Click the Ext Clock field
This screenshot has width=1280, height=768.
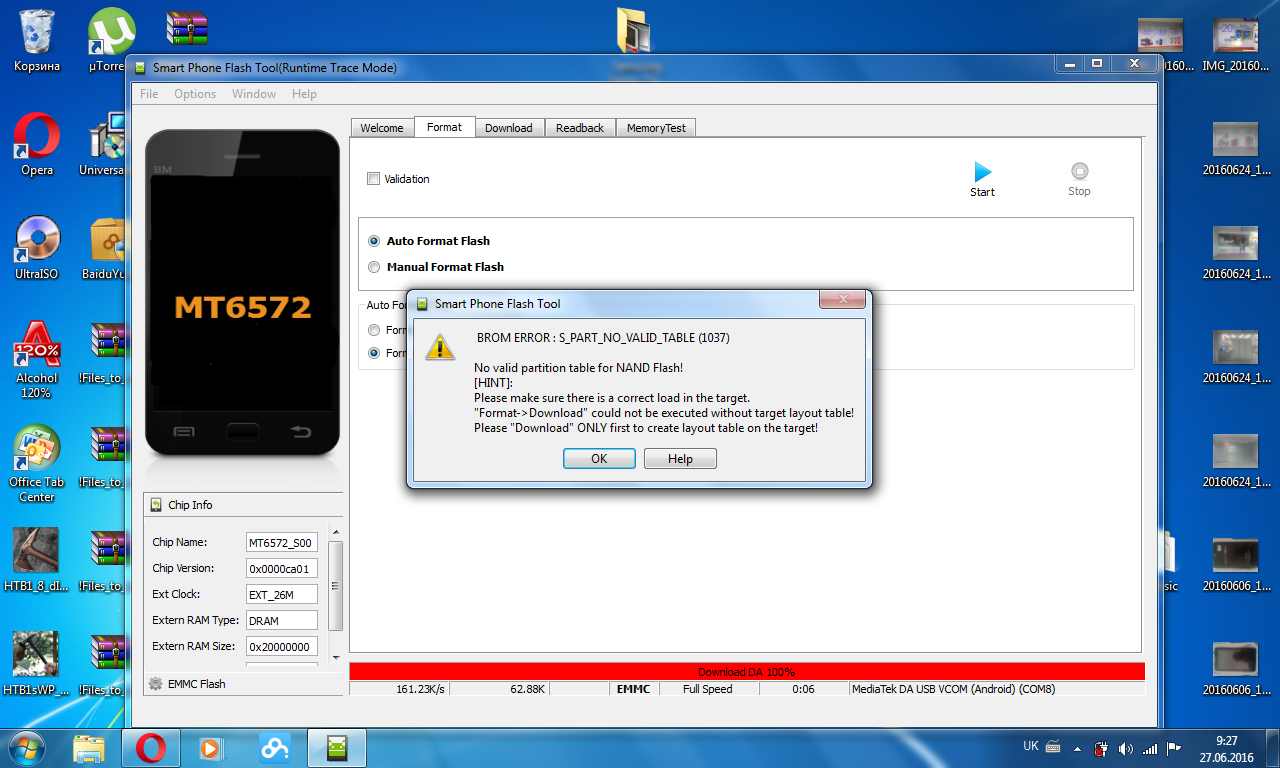[x=281, y=595]
